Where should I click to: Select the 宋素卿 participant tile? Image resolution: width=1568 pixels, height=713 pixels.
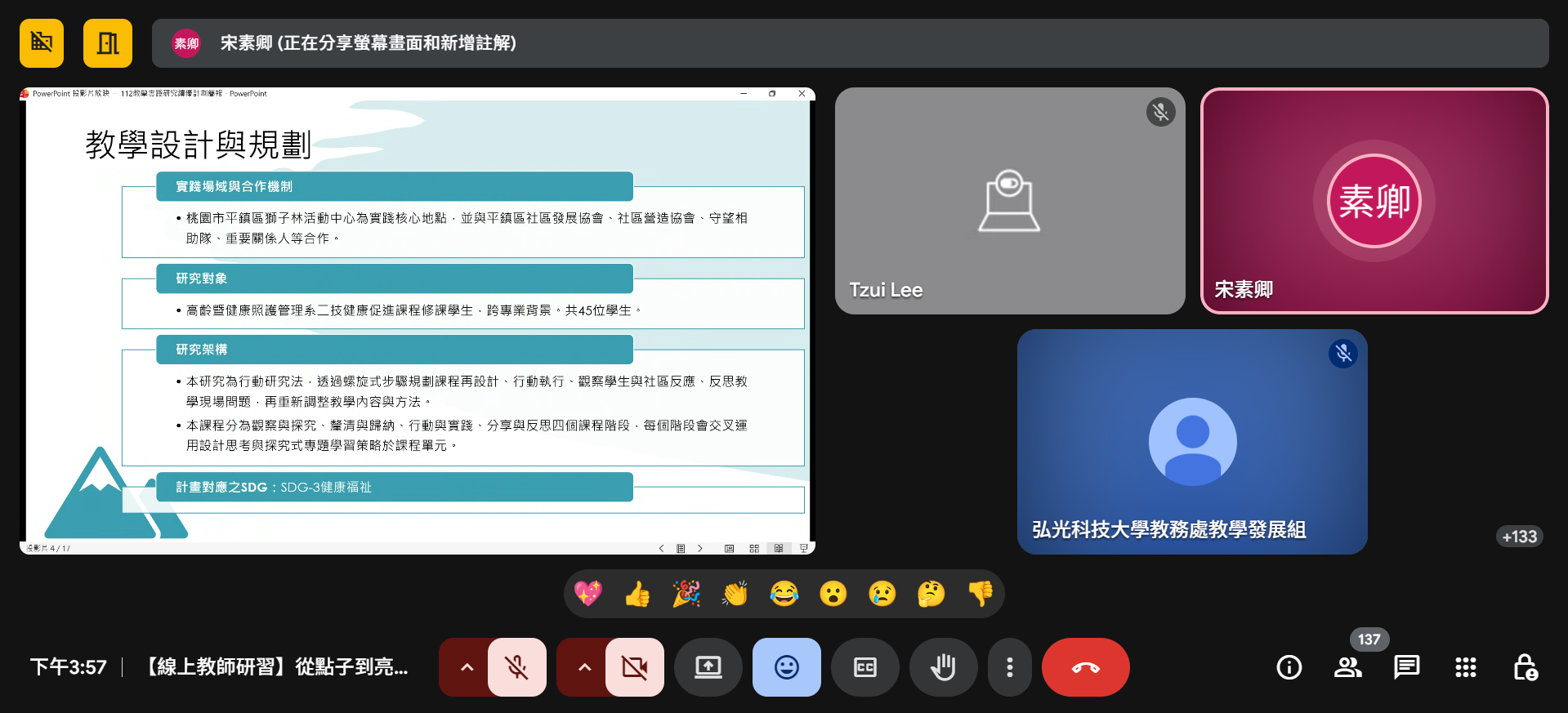coord(1374,201)
